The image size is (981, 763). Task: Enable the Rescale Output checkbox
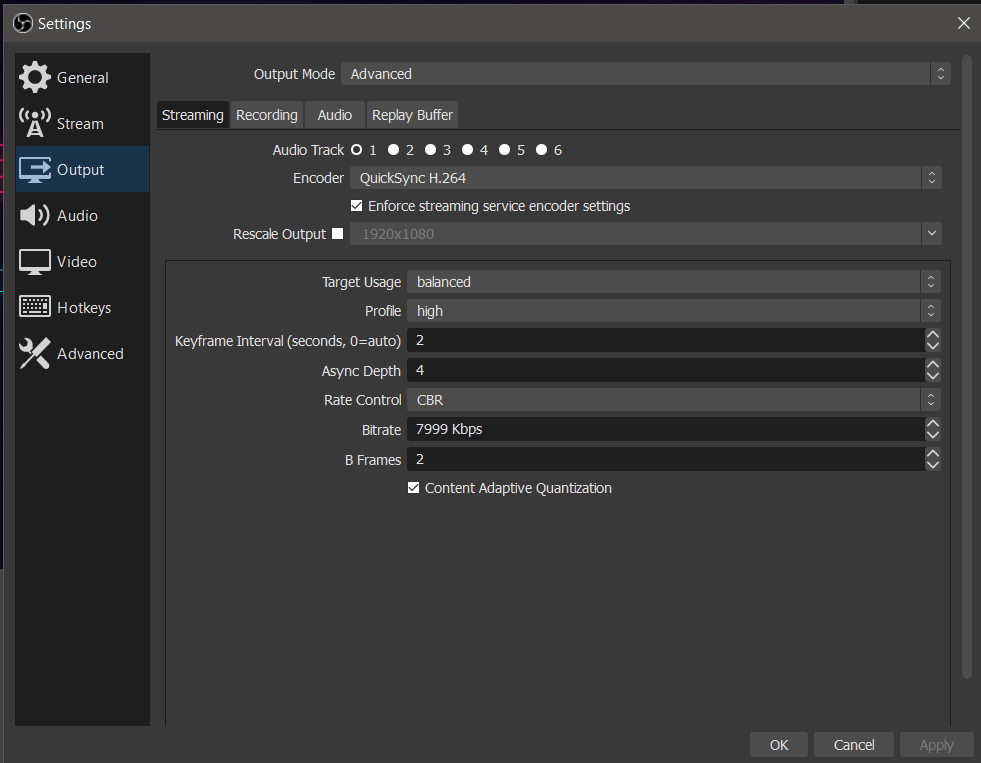tap(338, 233)
